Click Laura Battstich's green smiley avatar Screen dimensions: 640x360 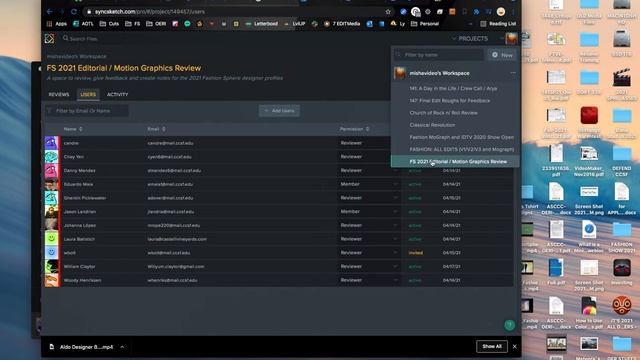51,239
